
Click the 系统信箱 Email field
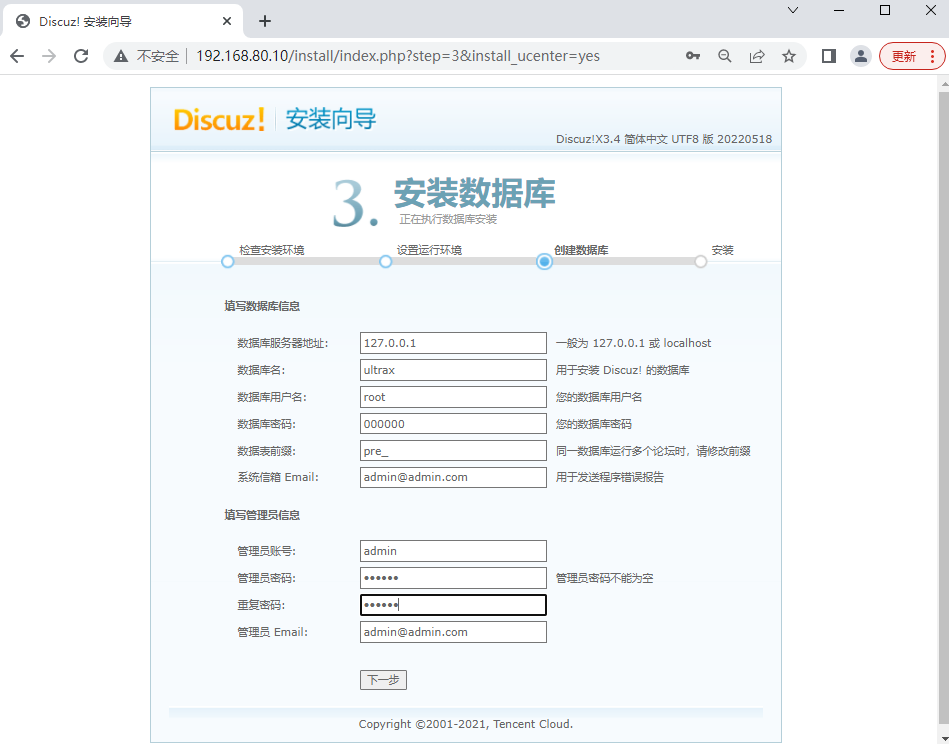[453, 477]
